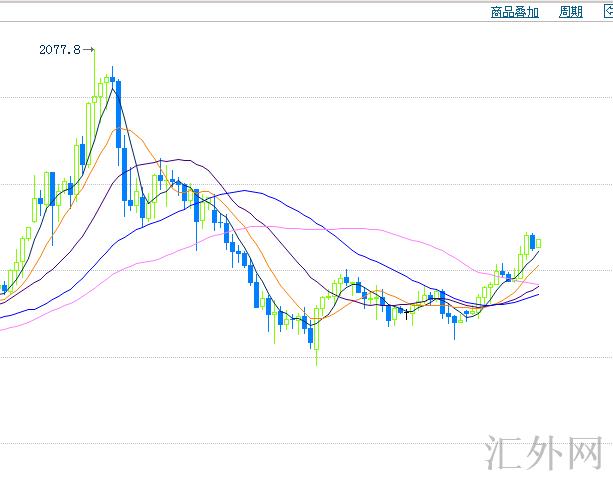Click the 汇外网 watermark logo
Image resolution: width=613 pixels, height=483 pixels.
point(543,454)
